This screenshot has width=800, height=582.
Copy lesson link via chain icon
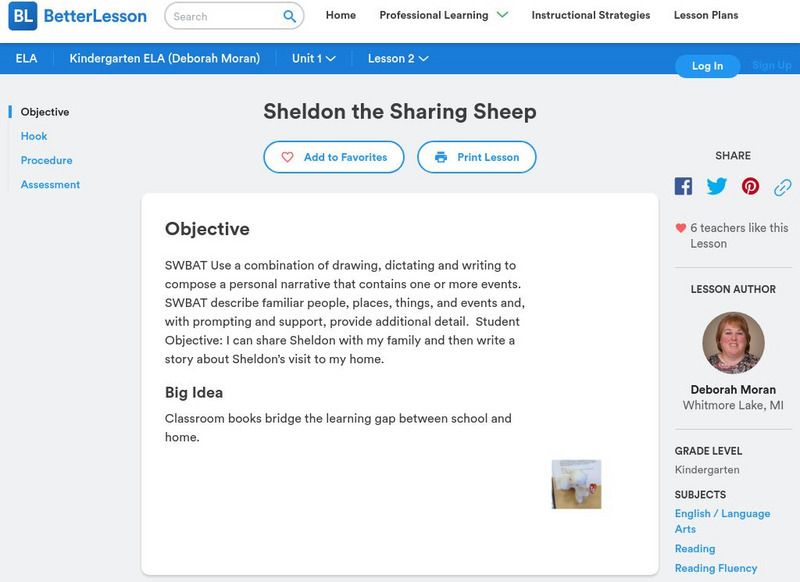pyautogui.click(x=783, y=186)
